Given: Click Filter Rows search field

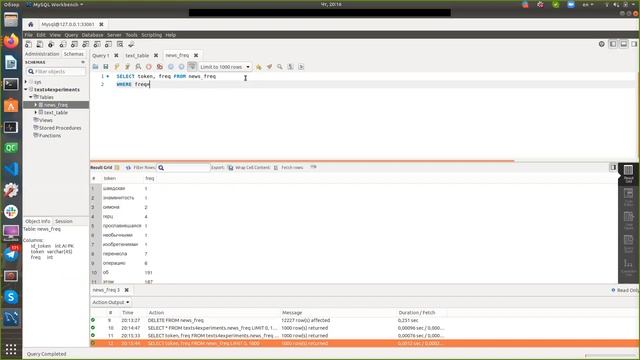Looking at the screenshot, I should 184,168.
